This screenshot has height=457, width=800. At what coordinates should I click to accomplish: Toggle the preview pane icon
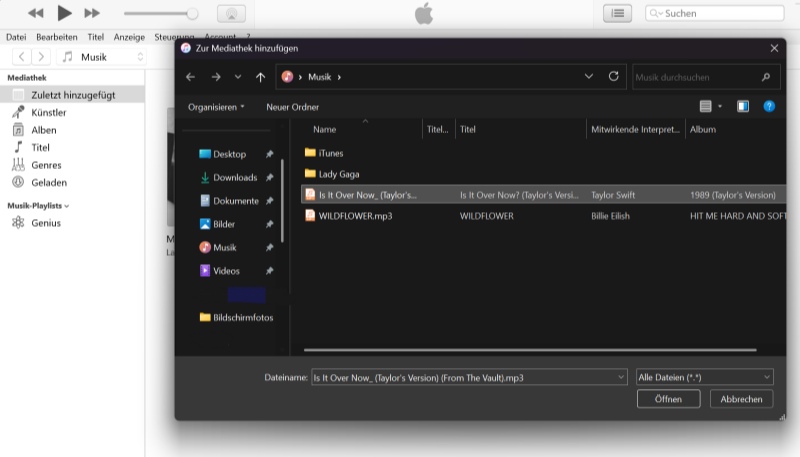742,106
